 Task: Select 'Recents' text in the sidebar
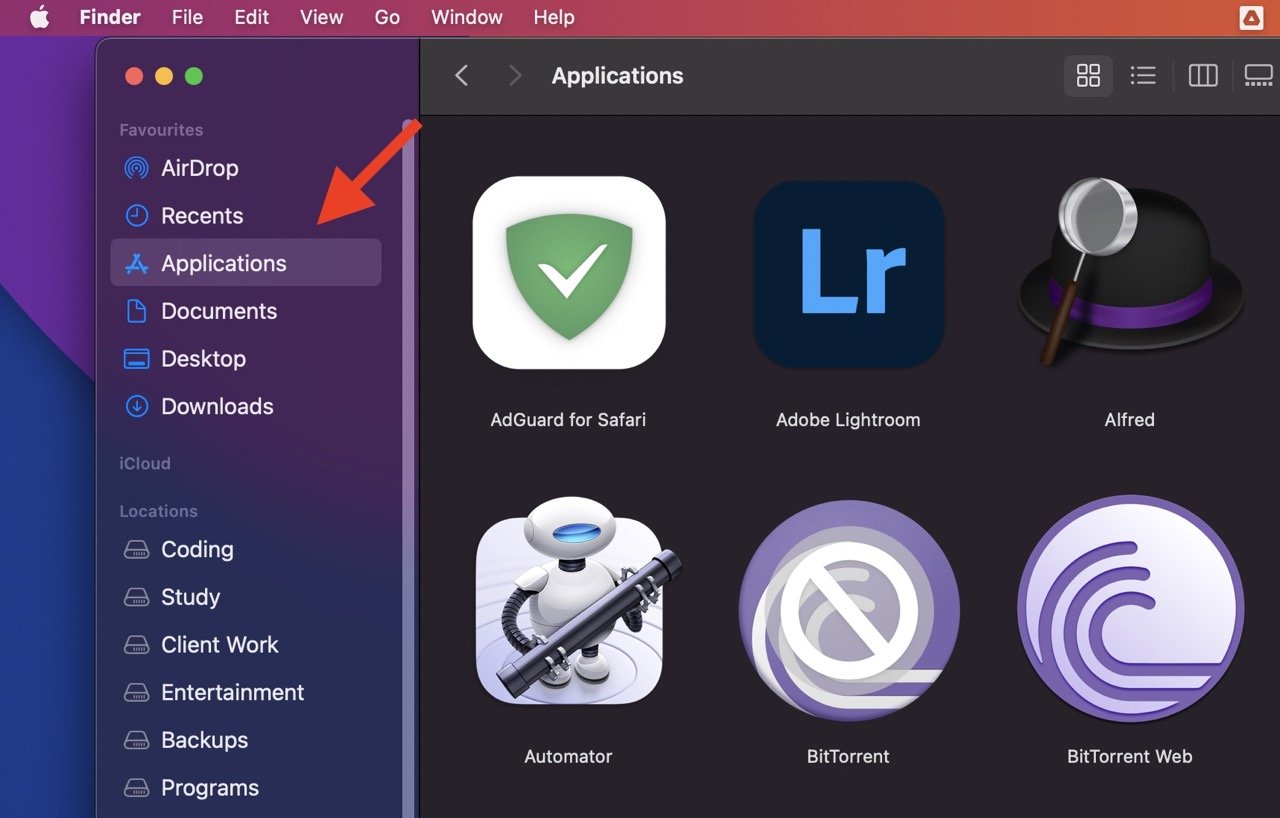click(202, 216)
